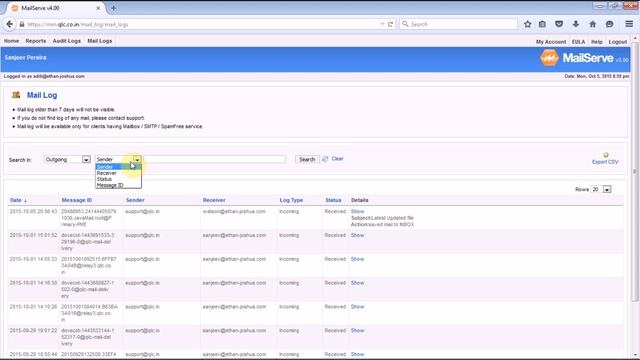Open the Reports menu

(36, 41)
